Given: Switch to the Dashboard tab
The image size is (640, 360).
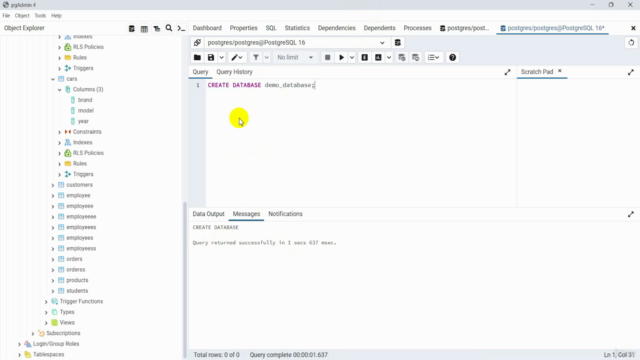Looking at the screenshot, I should (x=207, y=28).
